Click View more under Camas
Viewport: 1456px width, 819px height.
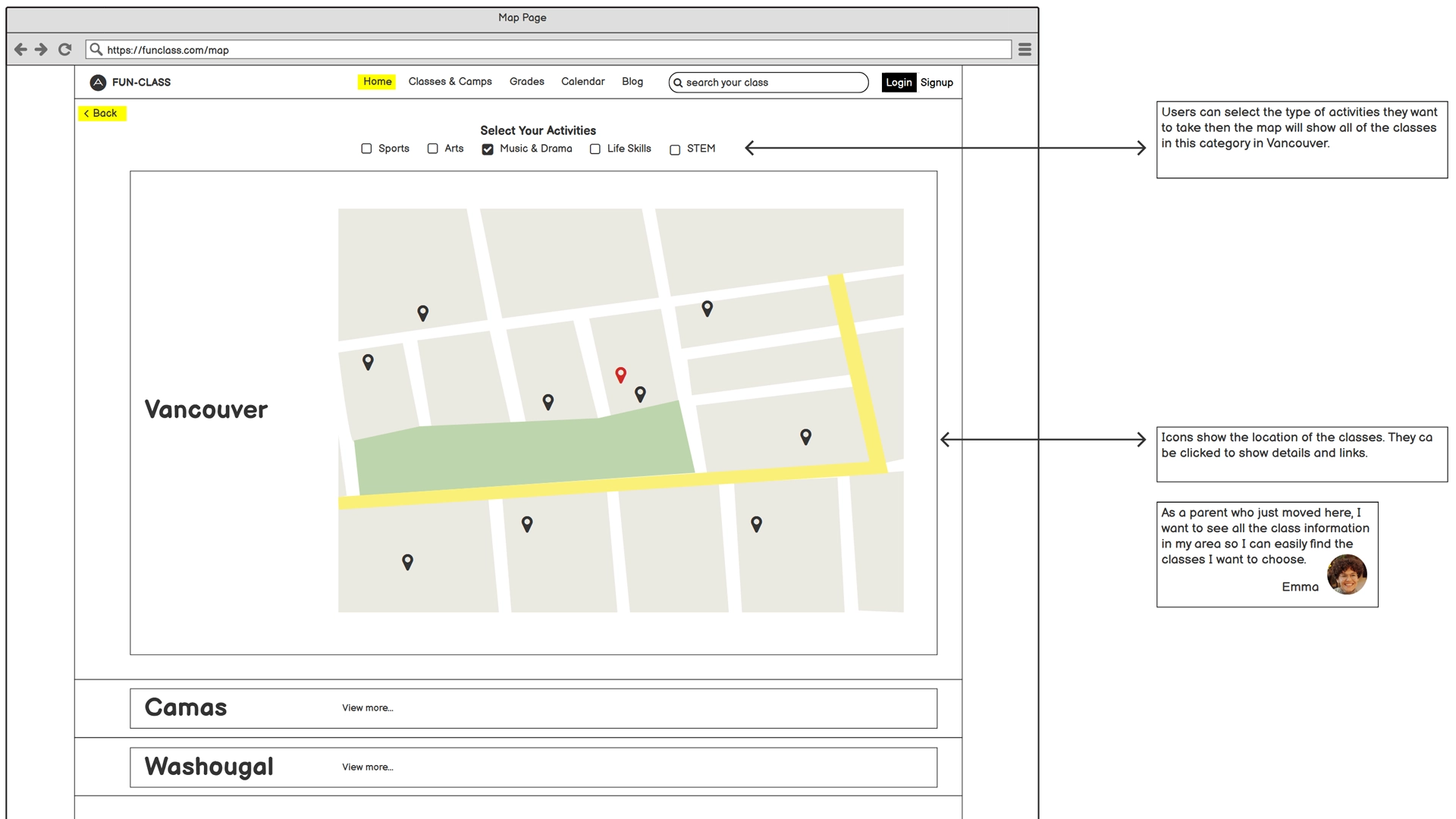click(x=367, y=708)
